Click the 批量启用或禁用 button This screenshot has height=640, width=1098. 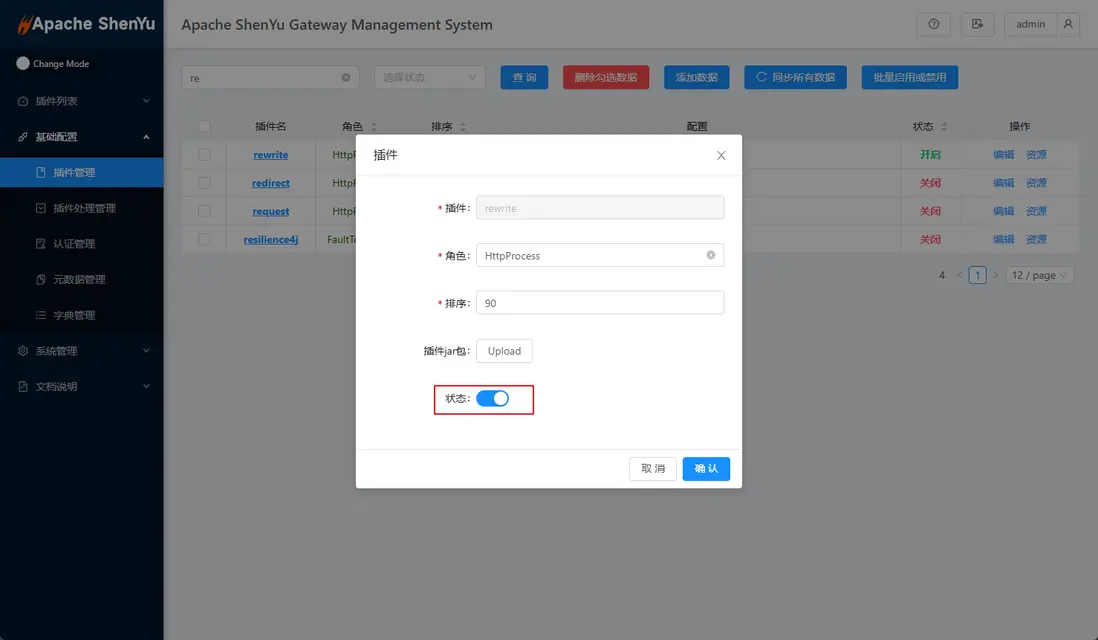click(x=910, y=77)
